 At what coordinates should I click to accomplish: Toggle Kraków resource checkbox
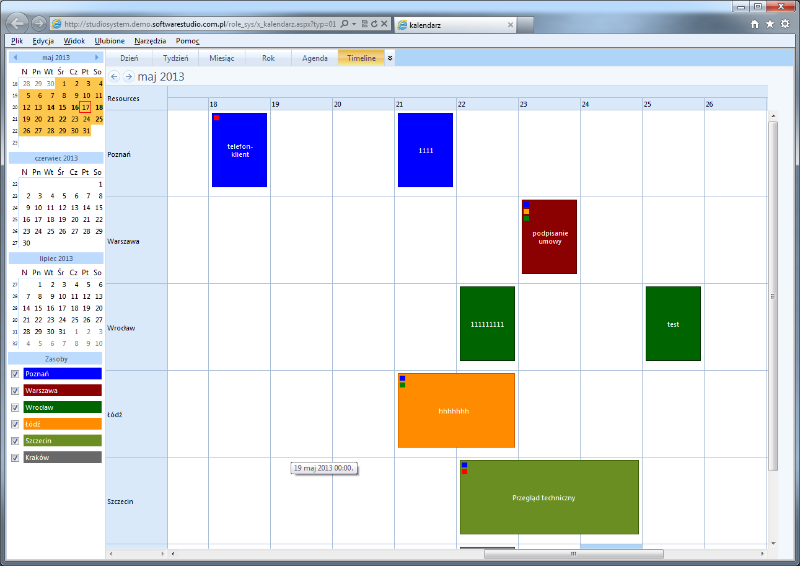(x=15, y=458)
